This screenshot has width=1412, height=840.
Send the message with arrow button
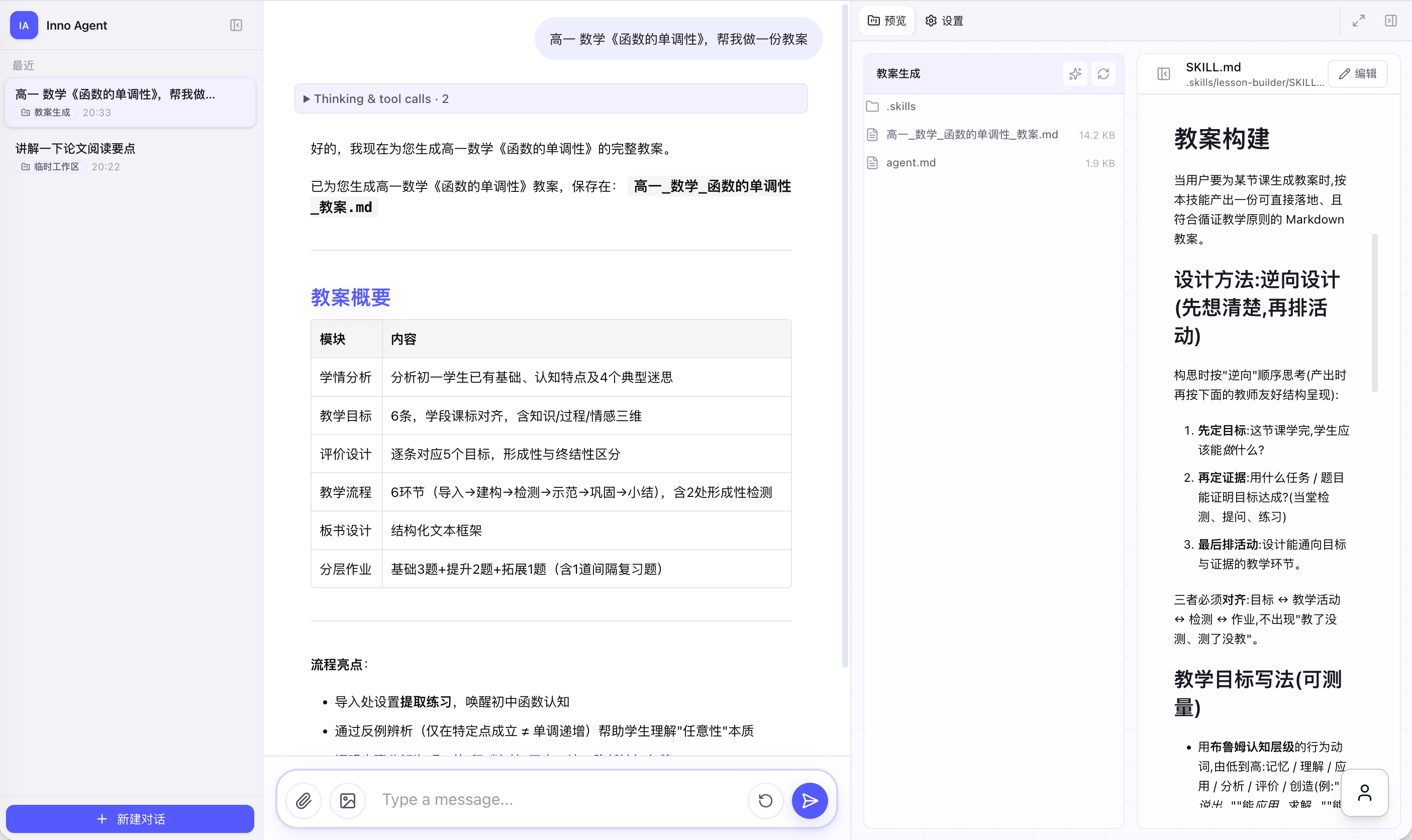pyautogui.click(x=810, y=800)
